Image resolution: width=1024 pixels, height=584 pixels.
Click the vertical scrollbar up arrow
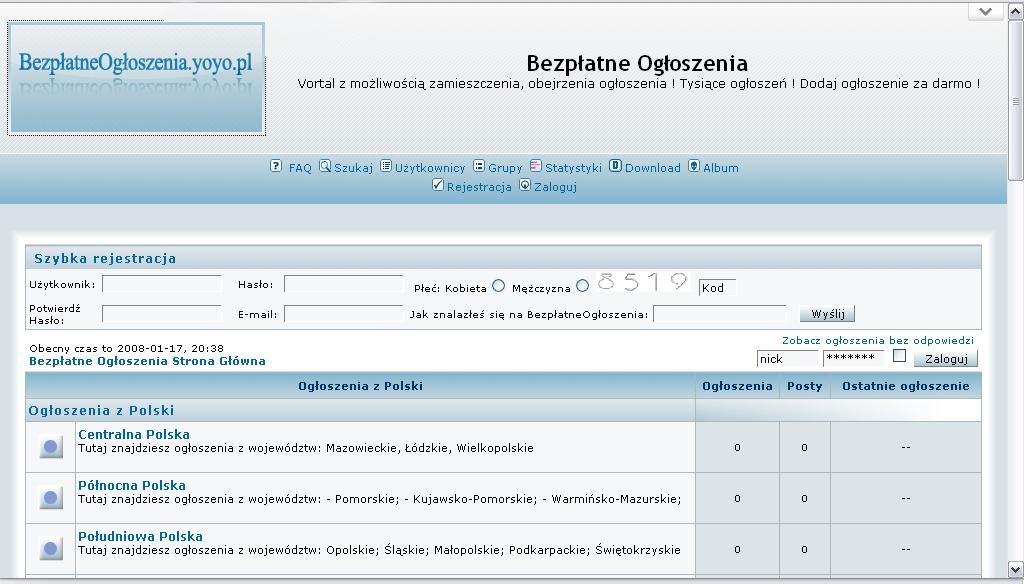pyautogui.click(x=1016, y=11)
